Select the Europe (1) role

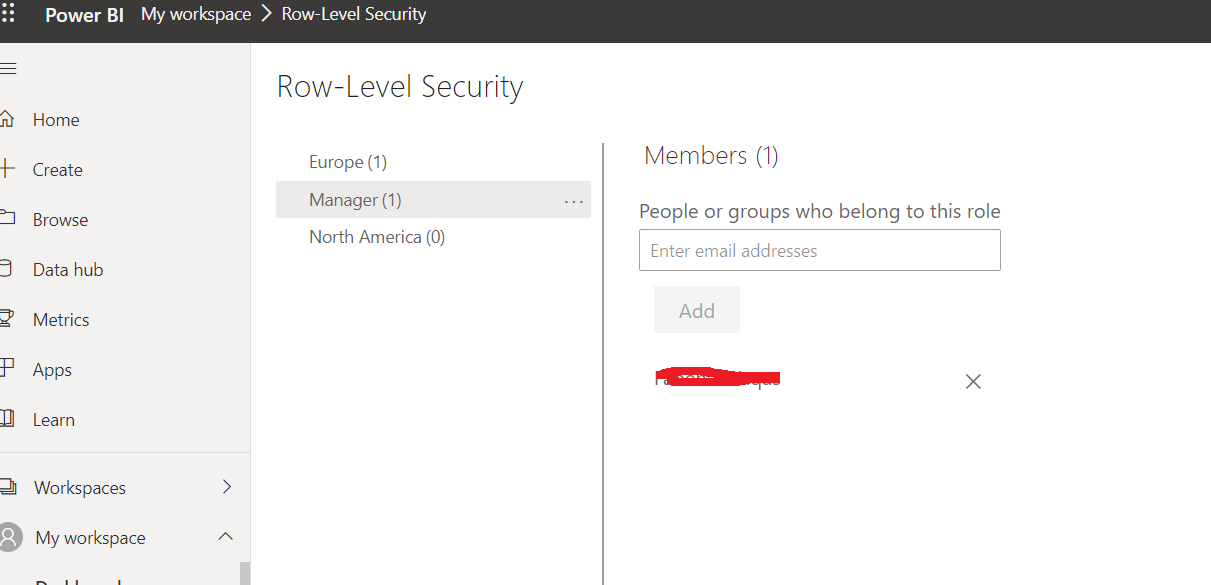point(433,162)
